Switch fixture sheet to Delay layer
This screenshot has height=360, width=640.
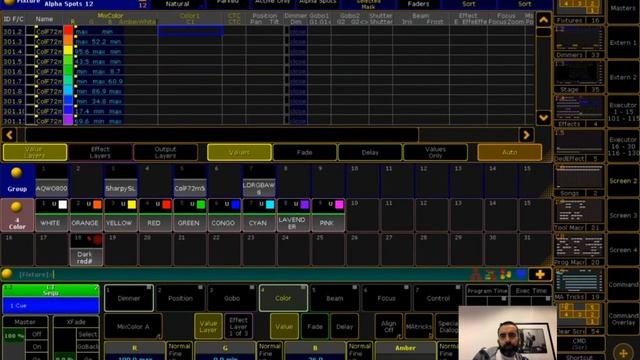370,152
